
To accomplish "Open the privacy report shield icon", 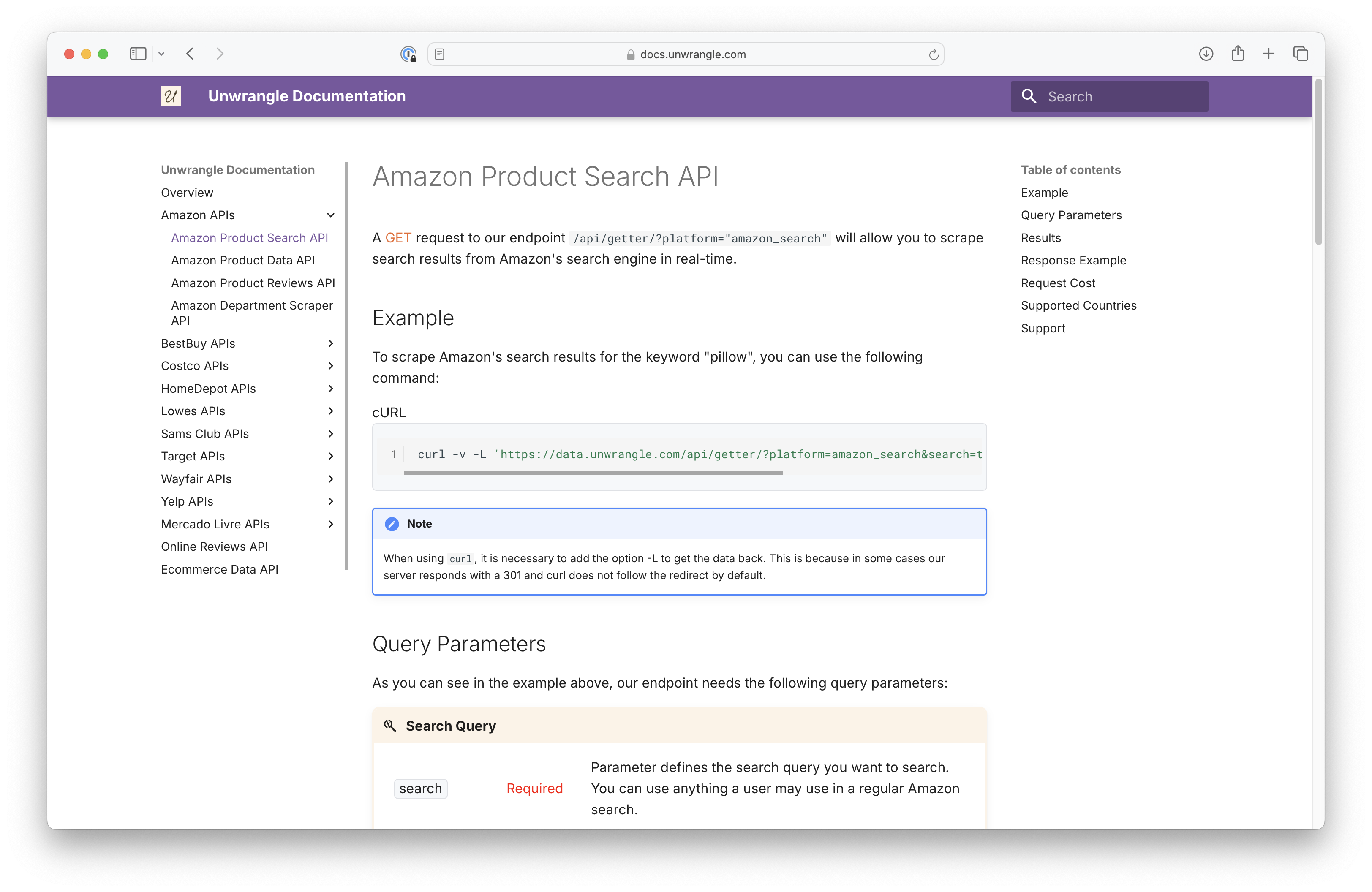I will [x=408, y=54].
